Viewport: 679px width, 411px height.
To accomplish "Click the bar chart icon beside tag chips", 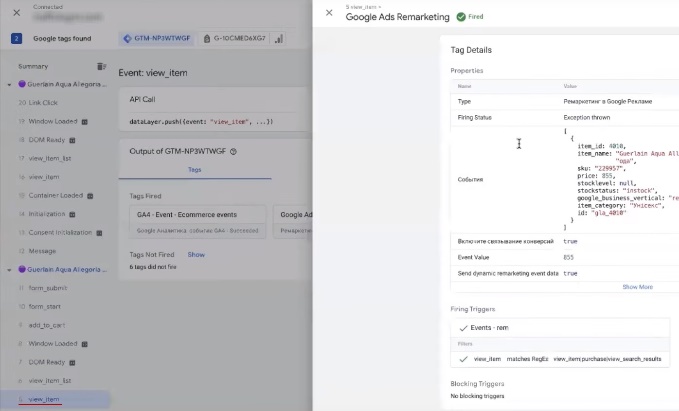I will point(278,39).
